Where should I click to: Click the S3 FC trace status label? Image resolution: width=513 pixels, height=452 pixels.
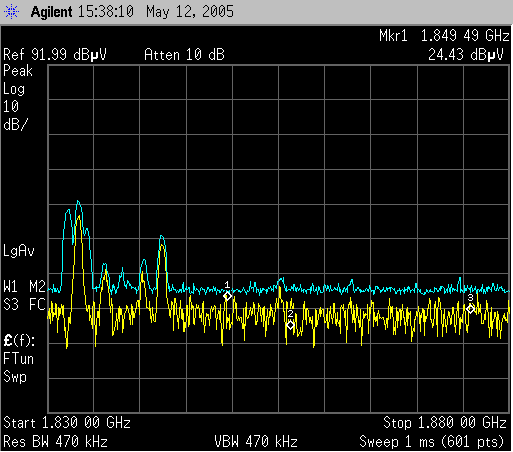click(x=24, y=304)
